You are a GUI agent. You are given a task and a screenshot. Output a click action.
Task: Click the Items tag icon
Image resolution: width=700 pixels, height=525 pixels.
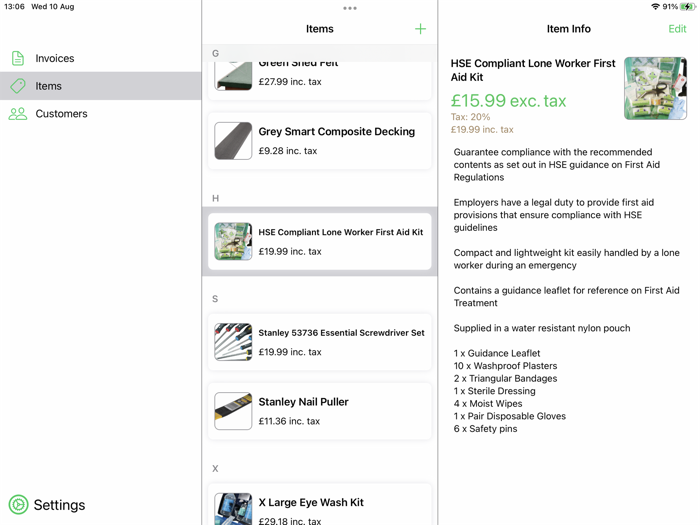point(18,87)
